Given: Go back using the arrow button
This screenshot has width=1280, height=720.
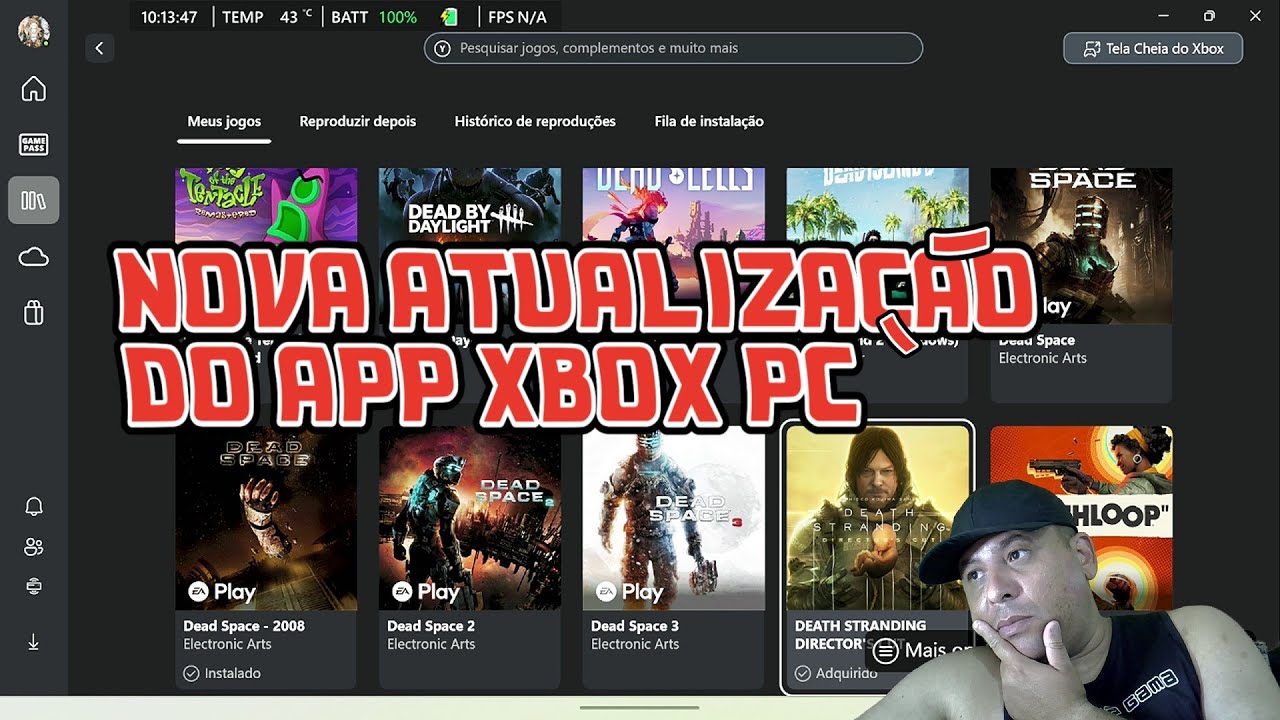Looking at the screenshot, I should tap(99, 48).
